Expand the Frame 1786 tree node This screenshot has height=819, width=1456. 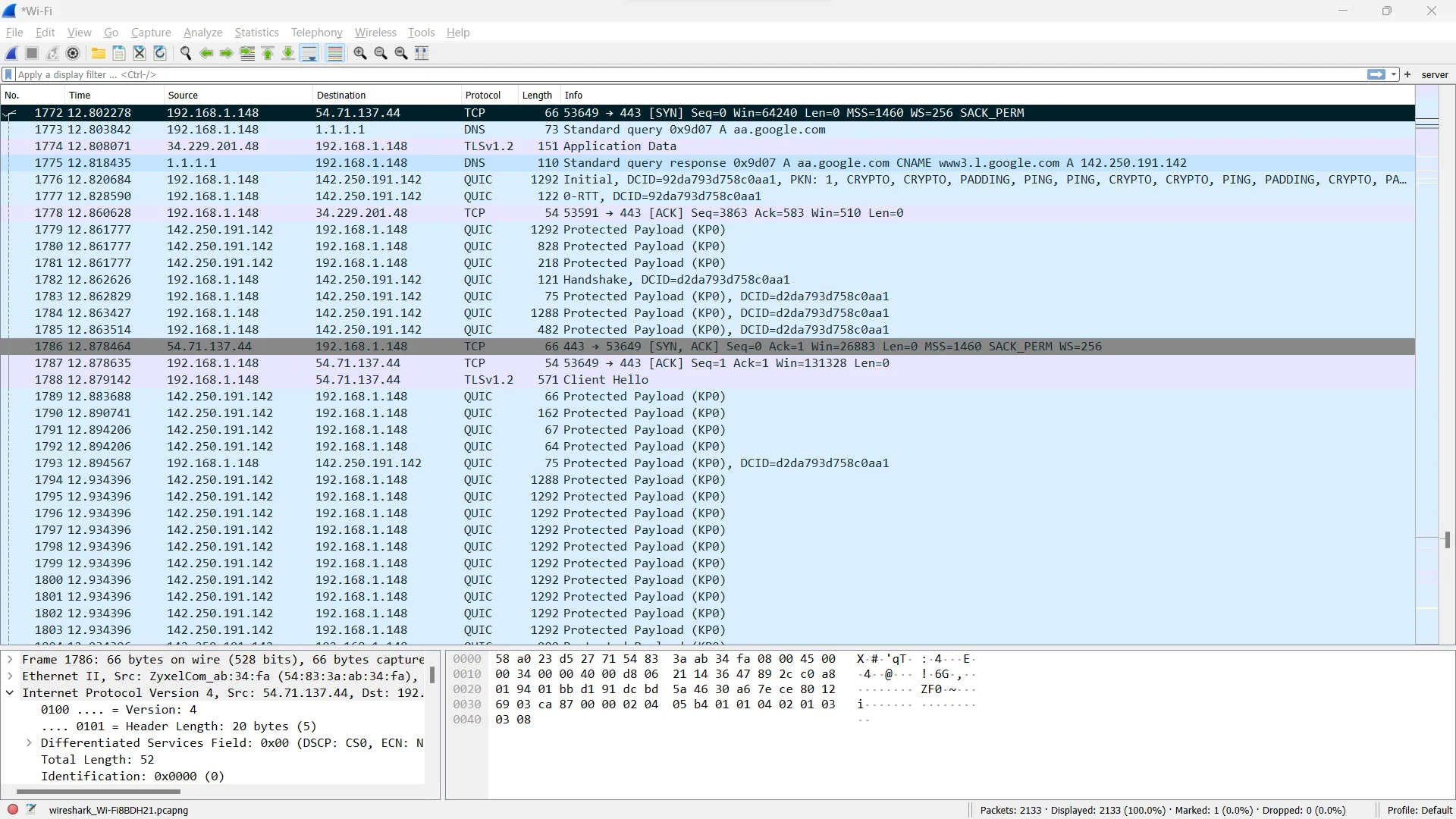pyautogui.click(x=10, y=660)
